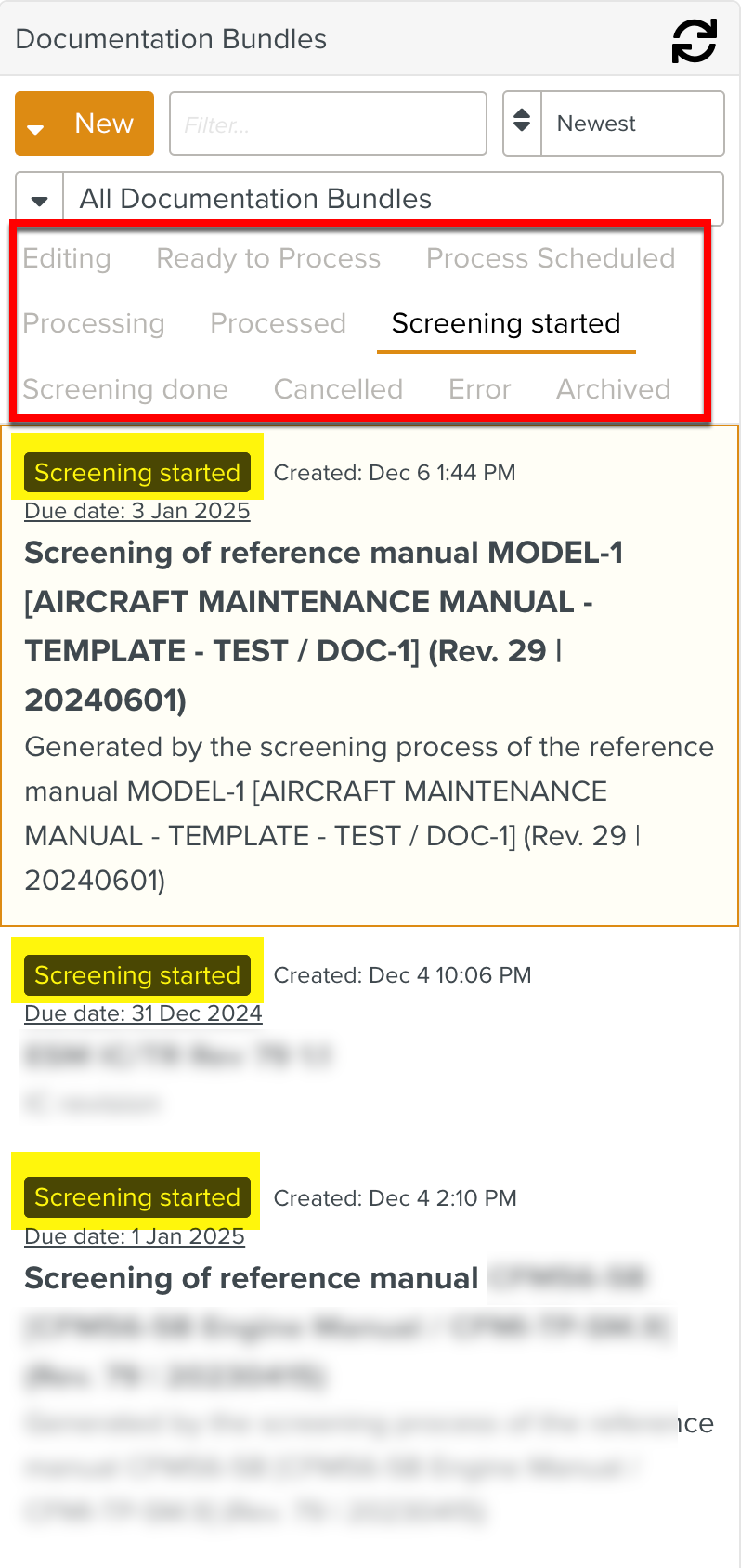Activate the Error status filter

pos(479,390)
